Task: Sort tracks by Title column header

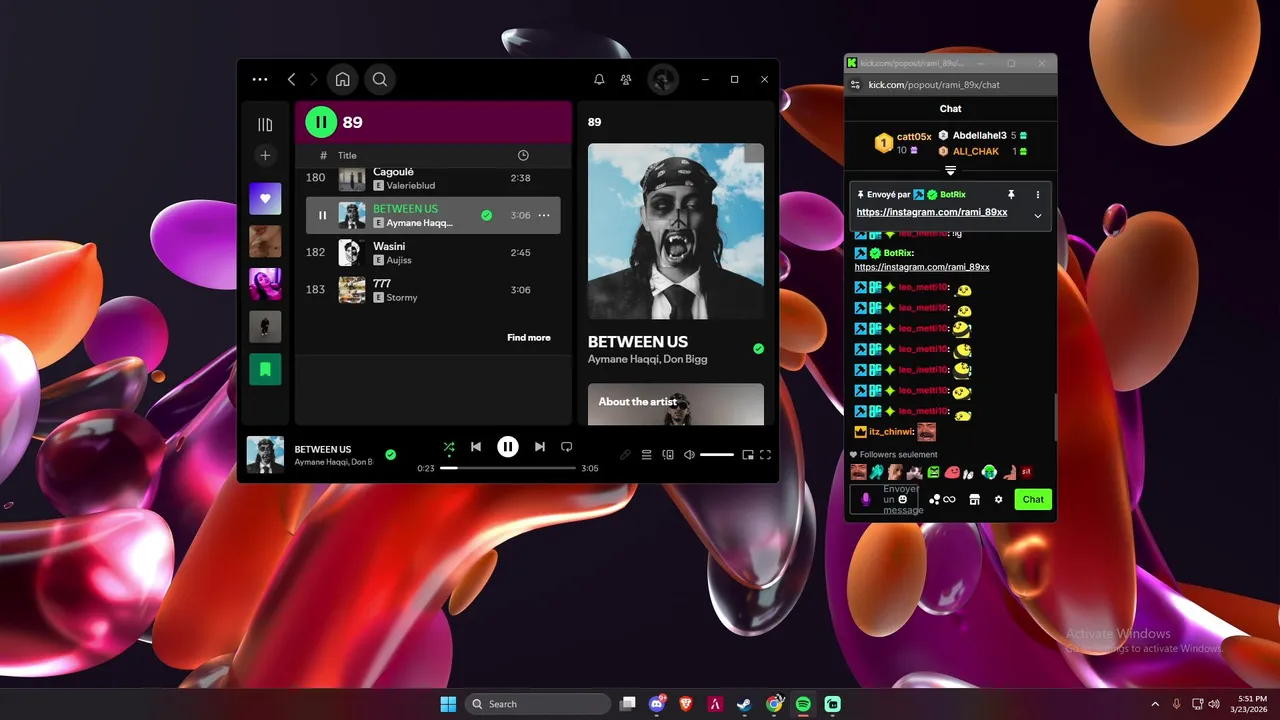Action: tap(347, 155)
